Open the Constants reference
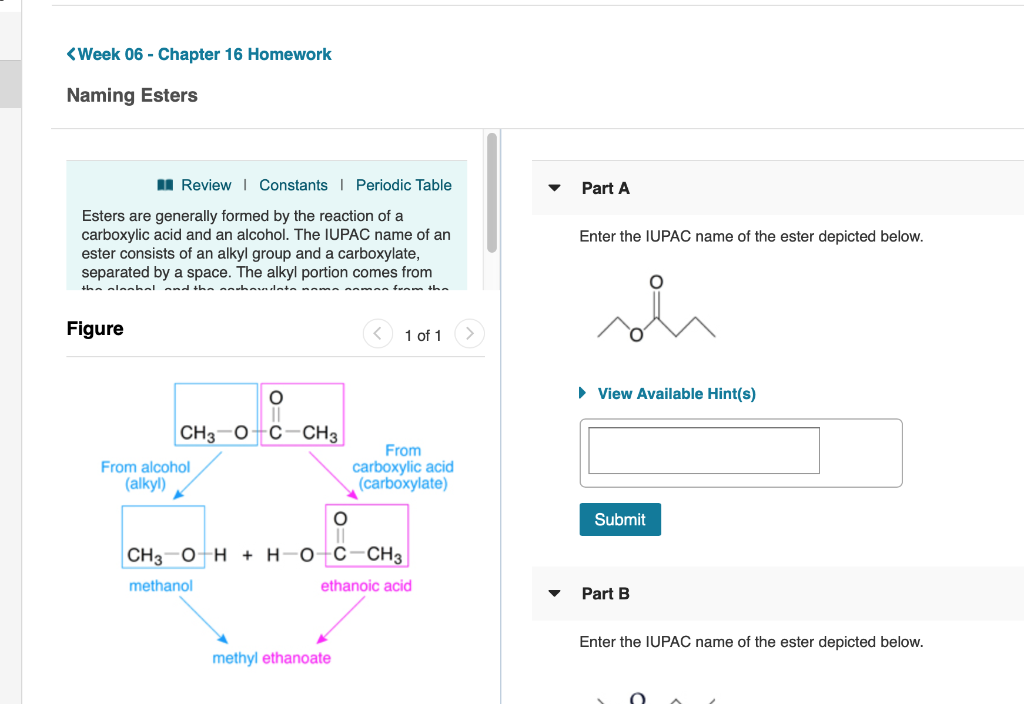The width and height of the screenshot is (1024, 704). tap(293, 185)
